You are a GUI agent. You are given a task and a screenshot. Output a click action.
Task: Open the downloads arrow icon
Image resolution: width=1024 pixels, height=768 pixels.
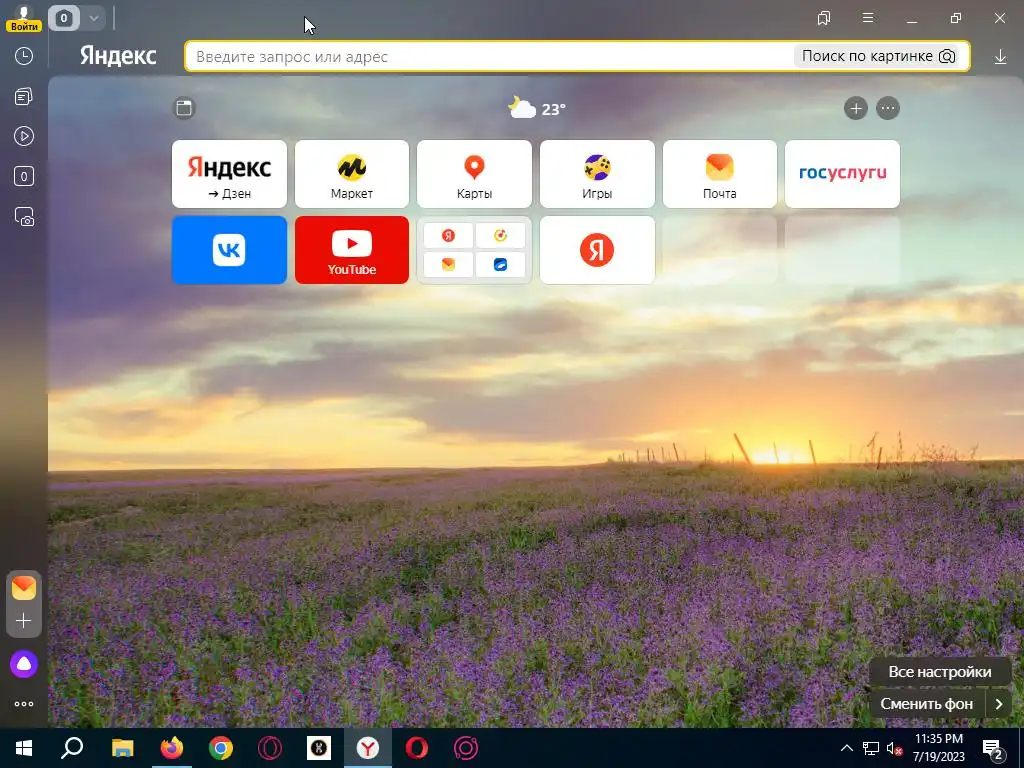tap(1000, 57)
